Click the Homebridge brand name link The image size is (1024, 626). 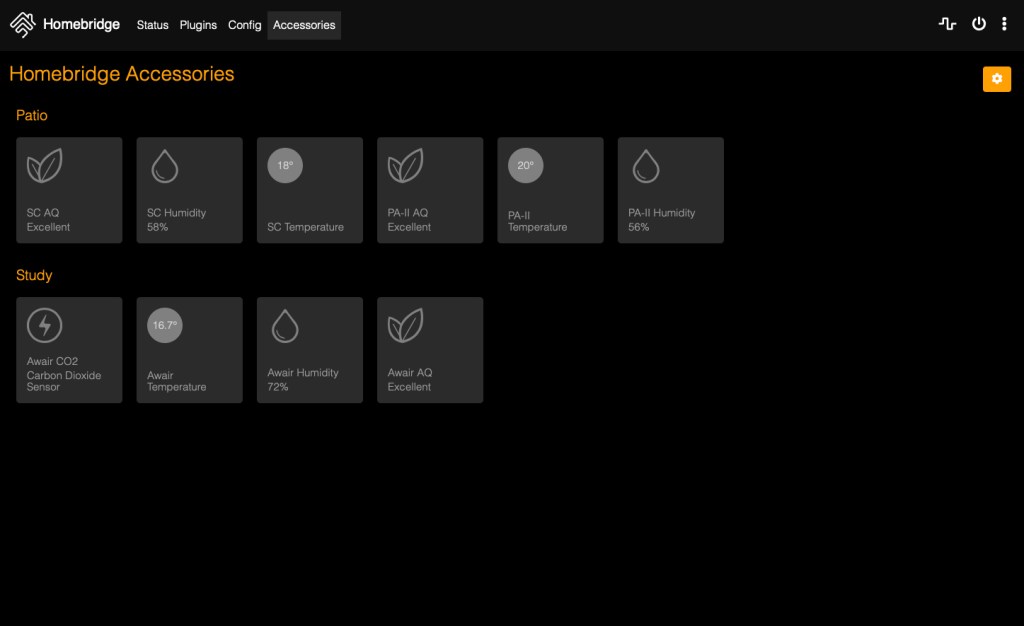coord(81,25)
